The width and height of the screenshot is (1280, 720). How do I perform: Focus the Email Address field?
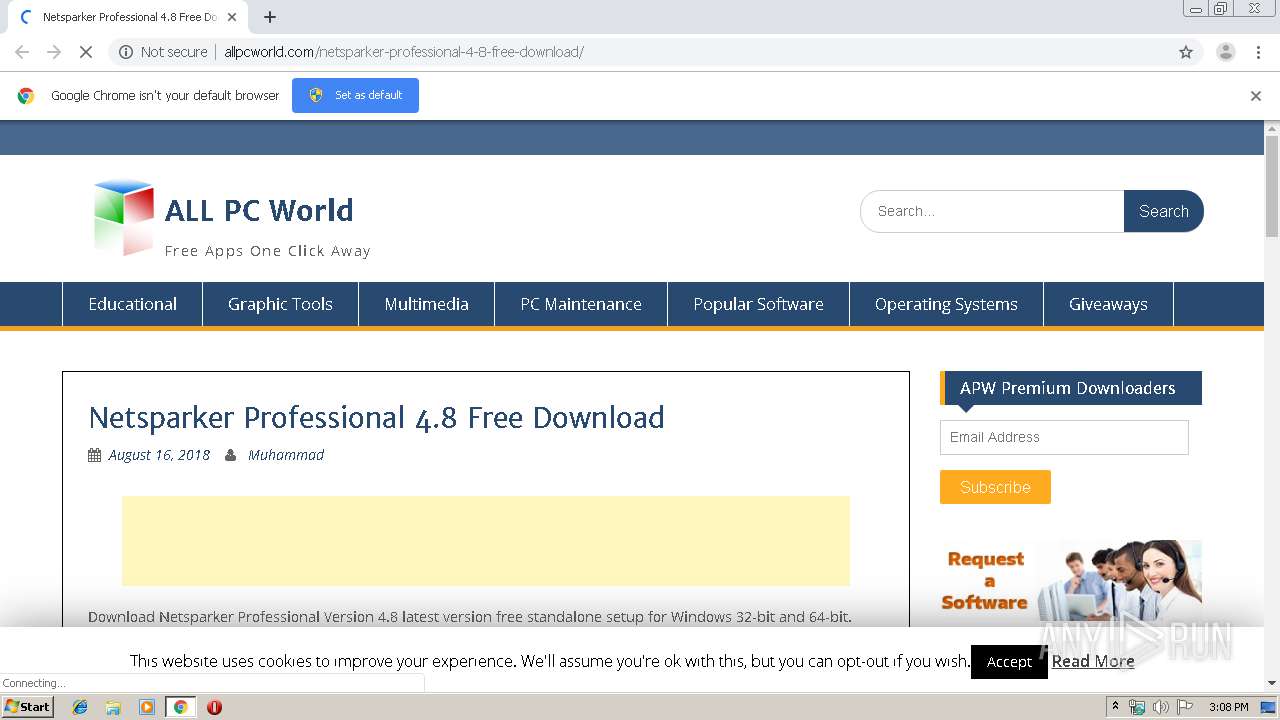[1064, 437]
